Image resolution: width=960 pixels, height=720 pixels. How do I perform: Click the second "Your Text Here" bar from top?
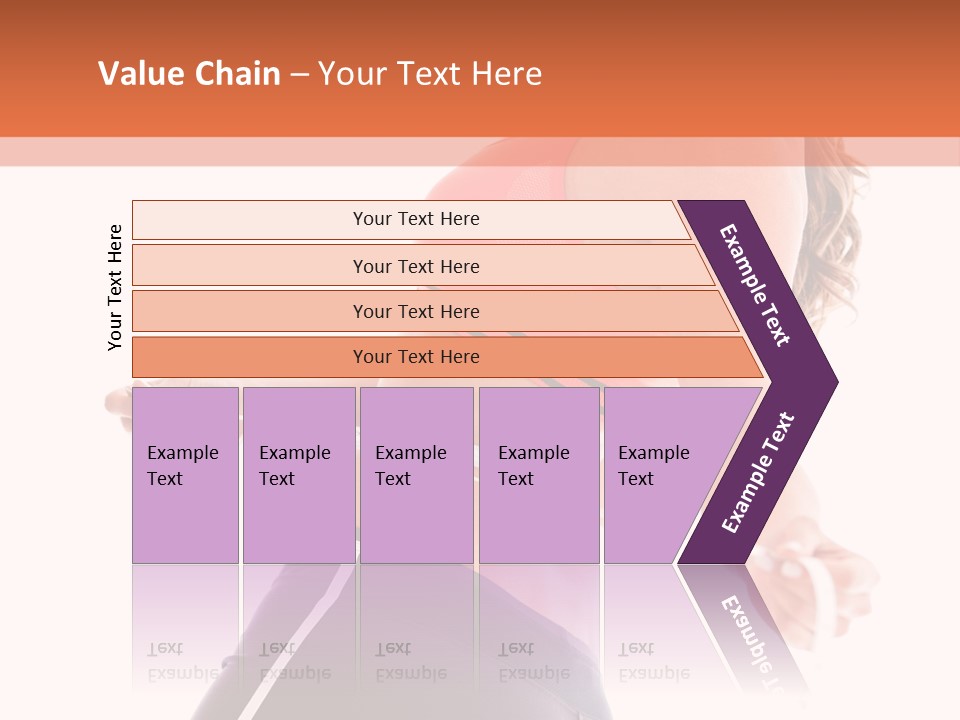(416, 266)
